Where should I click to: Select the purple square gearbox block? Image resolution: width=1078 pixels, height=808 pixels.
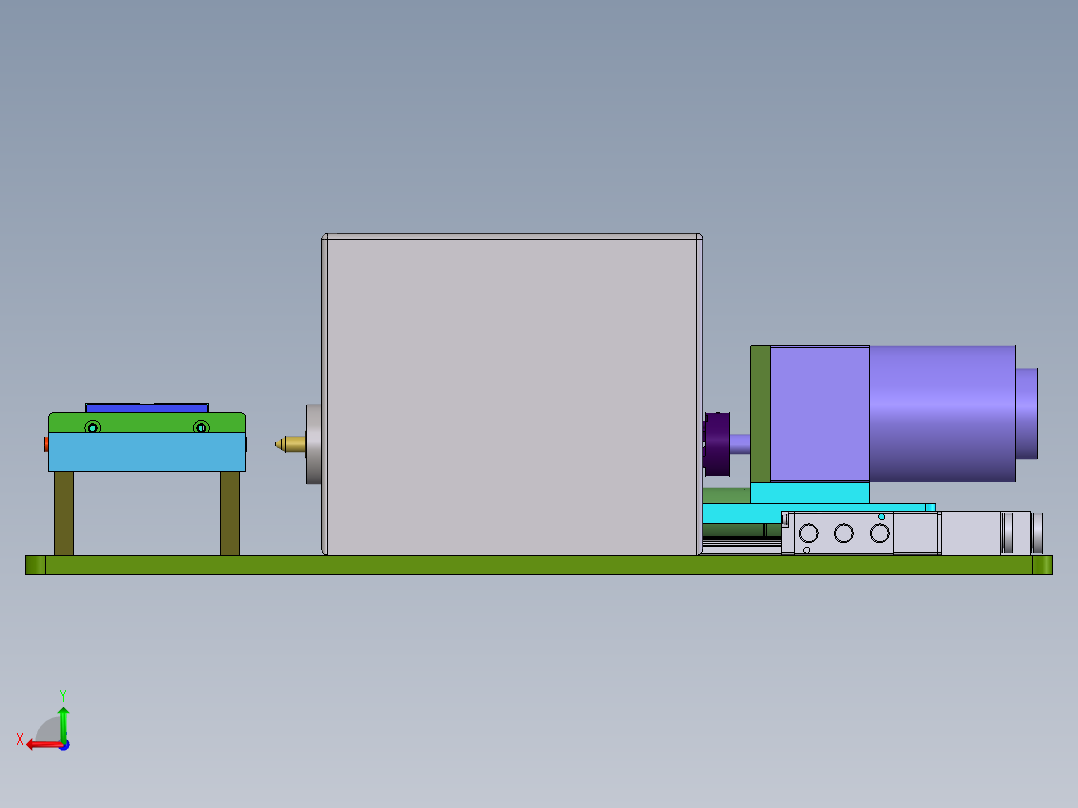tap(820, 413)
